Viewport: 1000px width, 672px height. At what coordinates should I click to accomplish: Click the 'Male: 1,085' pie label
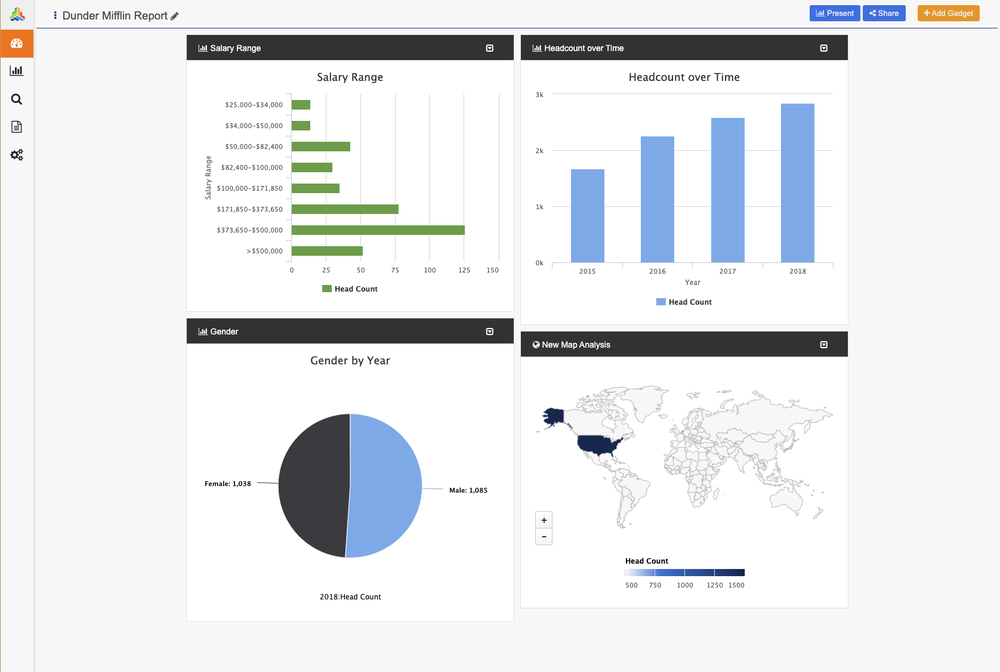[x=468, y=490]
